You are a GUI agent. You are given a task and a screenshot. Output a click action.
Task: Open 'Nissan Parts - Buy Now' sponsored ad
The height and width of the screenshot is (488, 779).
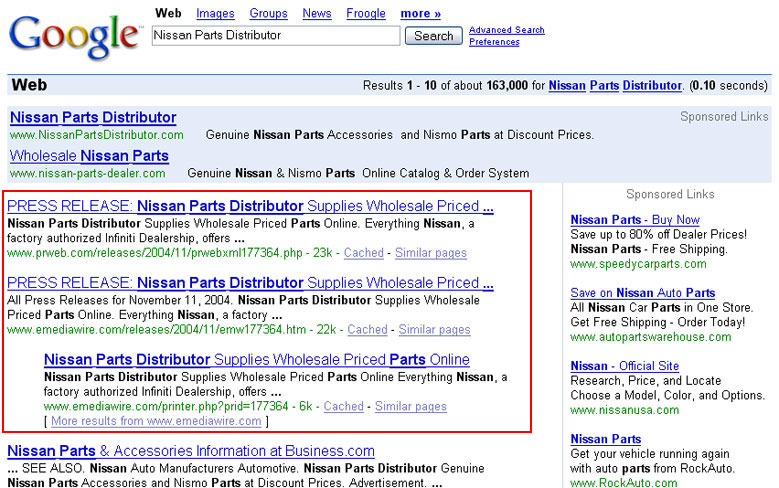click(x=635, y=220)
